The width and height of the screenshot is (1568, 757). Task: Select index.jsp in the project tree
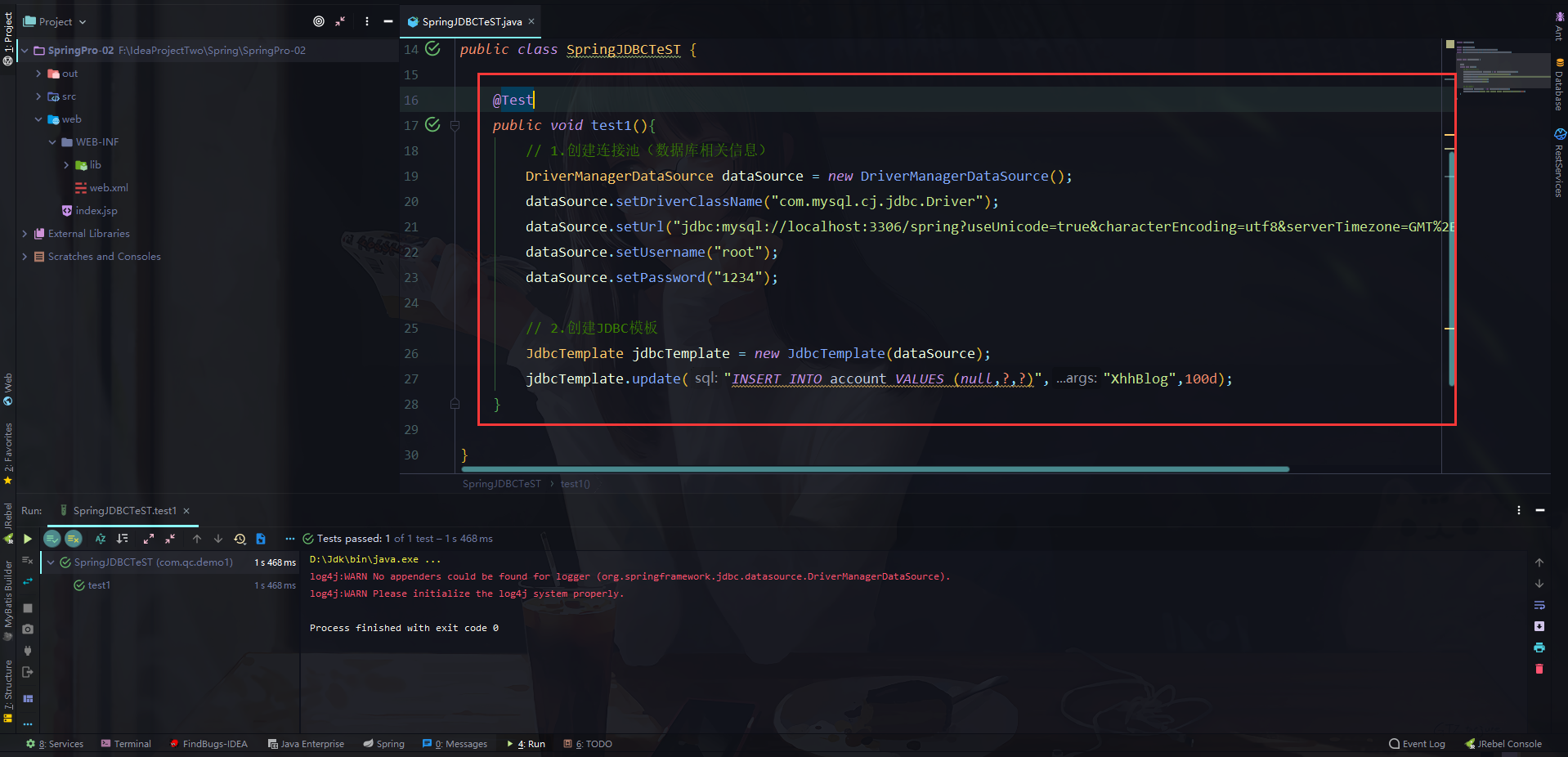click(x=96, y=211)
